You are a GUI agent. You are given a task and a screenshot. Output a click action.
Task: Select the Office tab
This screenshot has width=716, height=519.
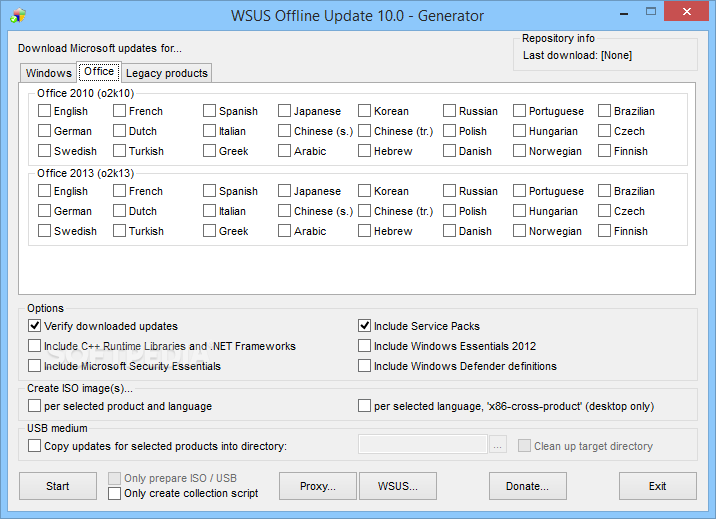pyautogui.click(x=99, y=72)
